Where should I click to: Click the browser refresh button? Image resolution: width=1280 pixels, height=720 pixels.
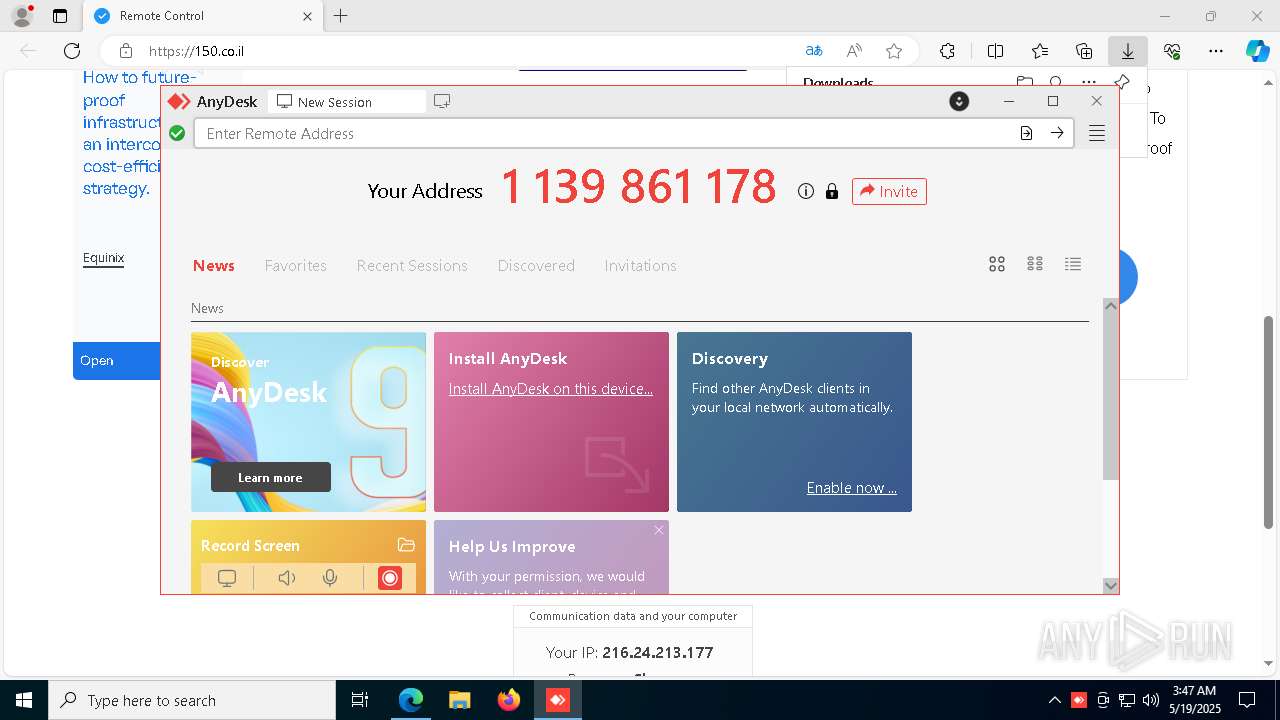pos(72,51)
